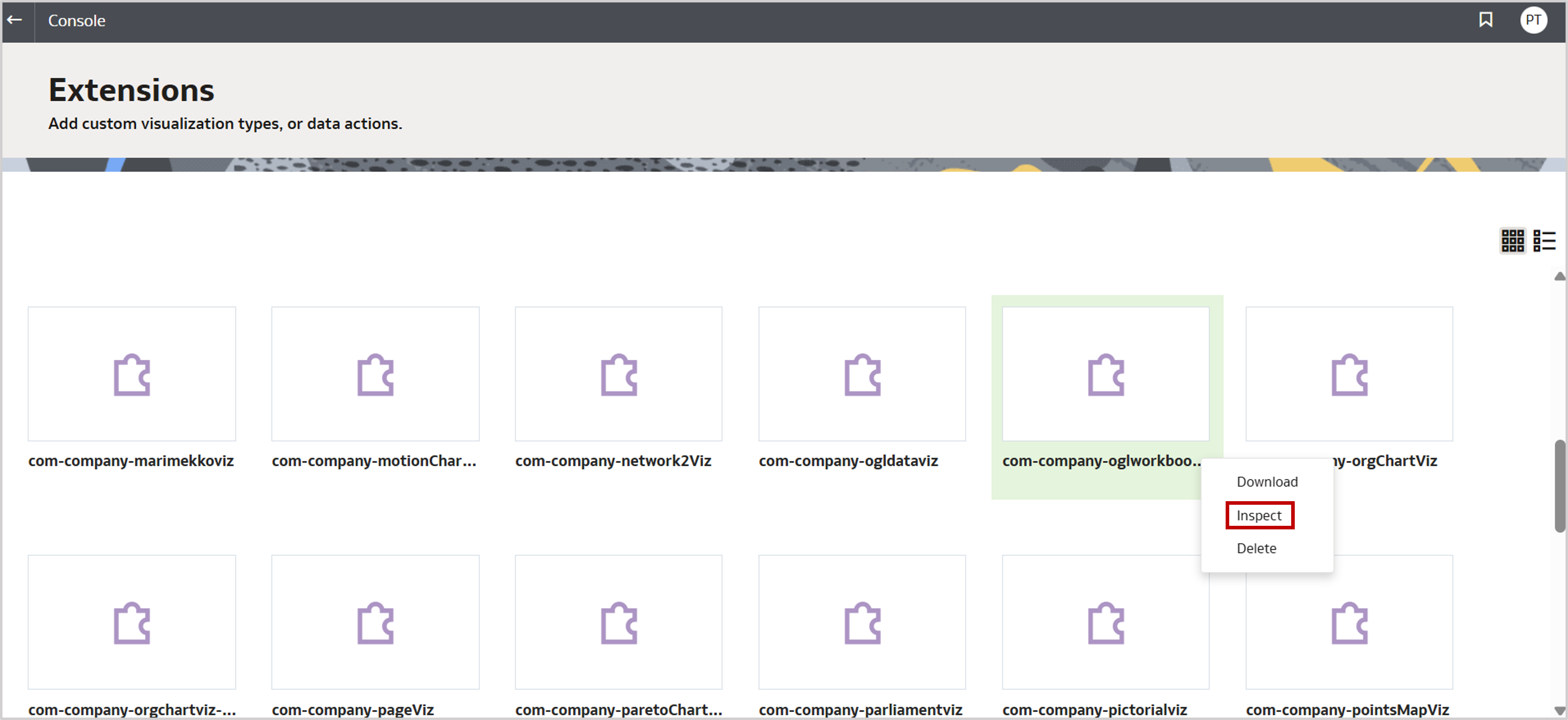Select the puzzle icon on com-company-marimekkoviz
The height and width of the screenshot is (720, 1568).
(131, 374)
